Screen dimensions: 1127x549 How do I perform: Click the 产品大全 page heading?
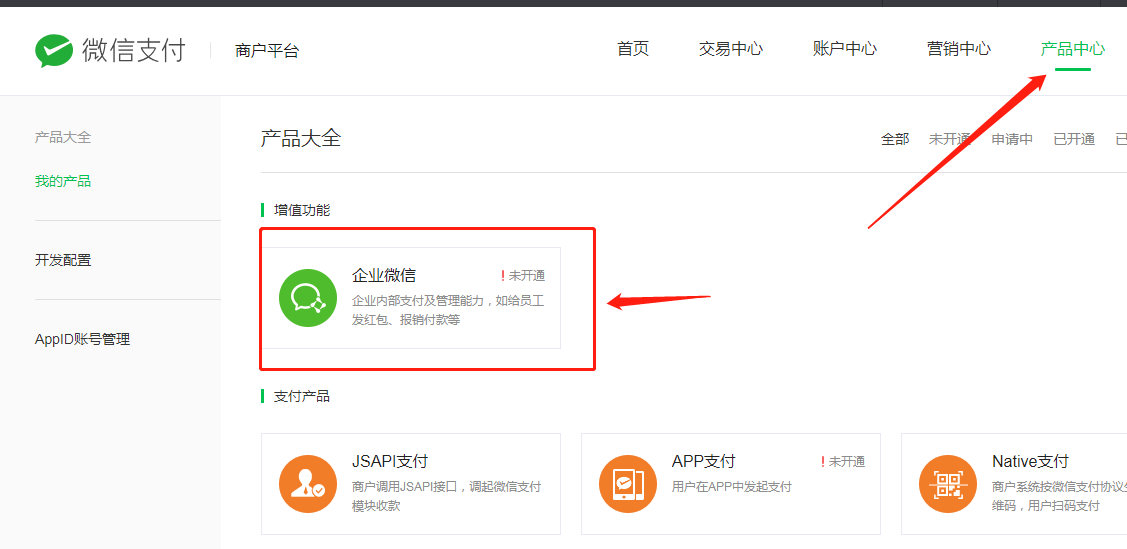[x=300, y=138]
